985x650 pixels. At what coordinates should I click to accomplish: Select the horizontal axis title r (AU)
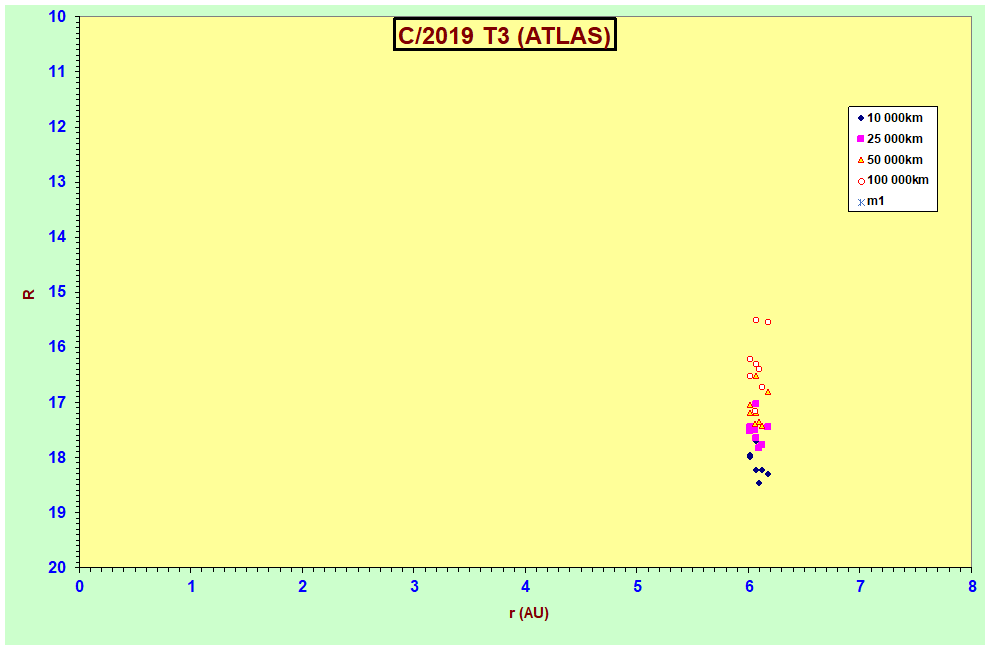click(529, 613)
